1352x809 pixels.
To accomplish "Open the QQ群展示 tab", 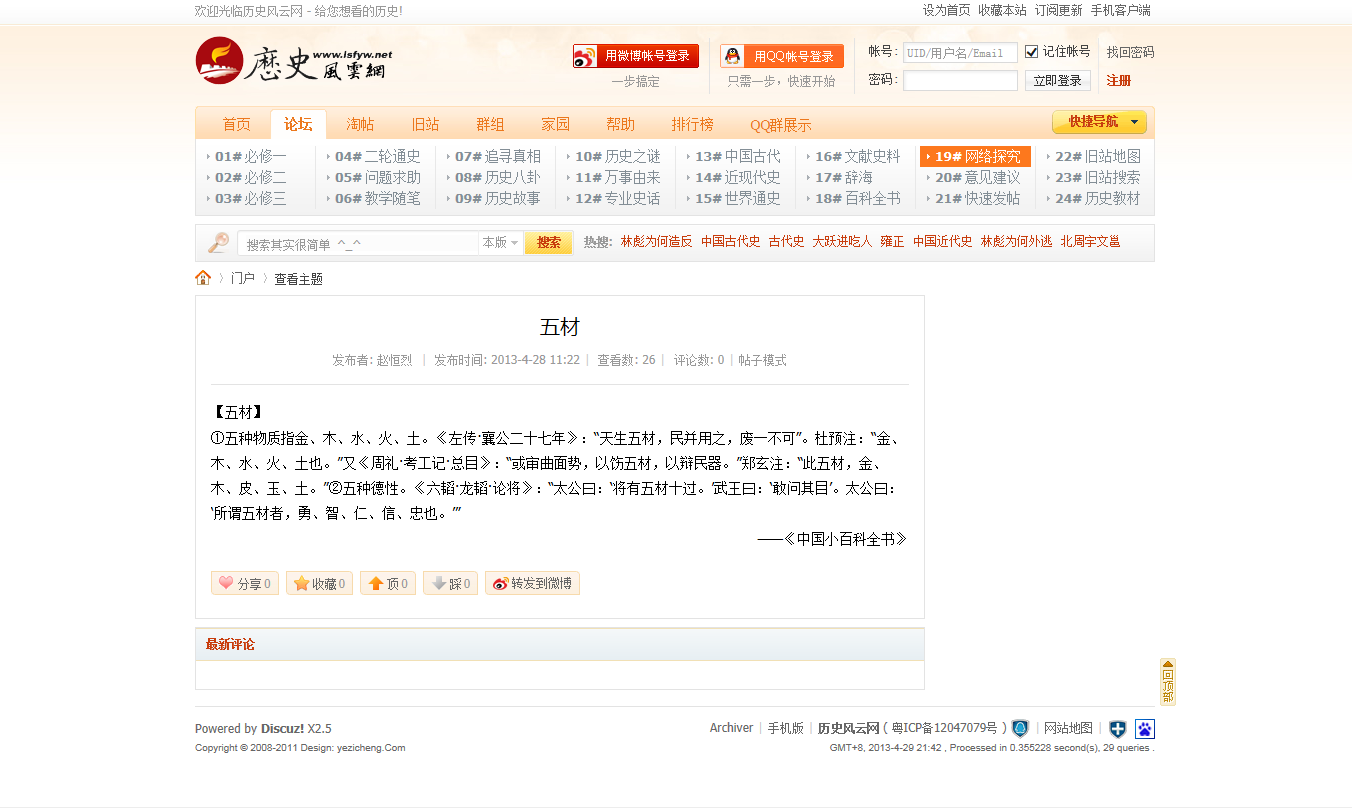I will (781, 125).
